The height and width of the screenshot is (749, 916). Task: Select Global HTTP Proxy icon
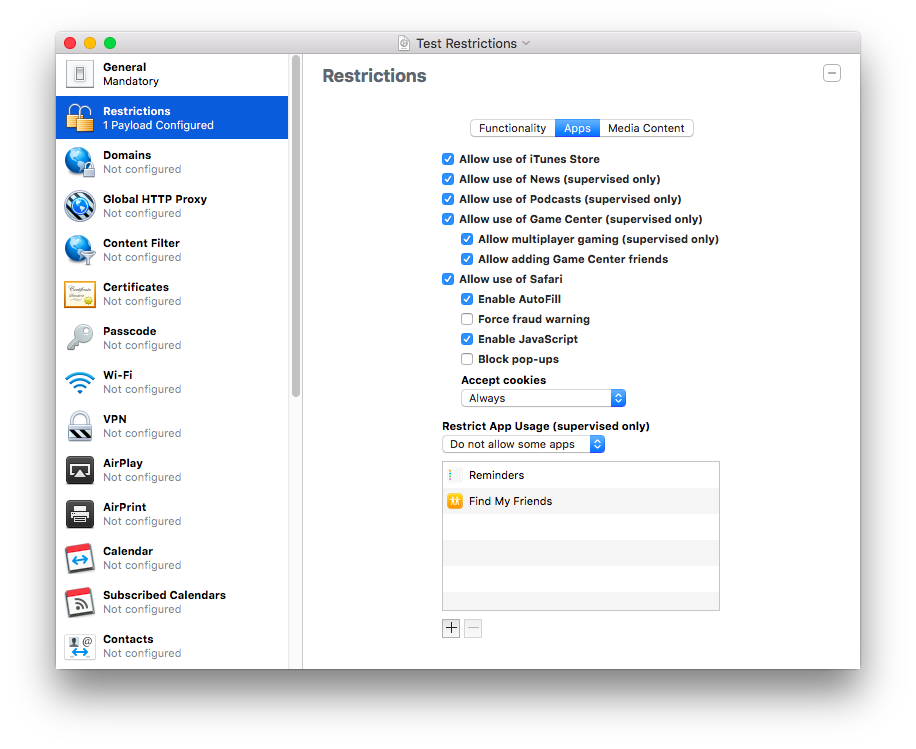point(79,206)
